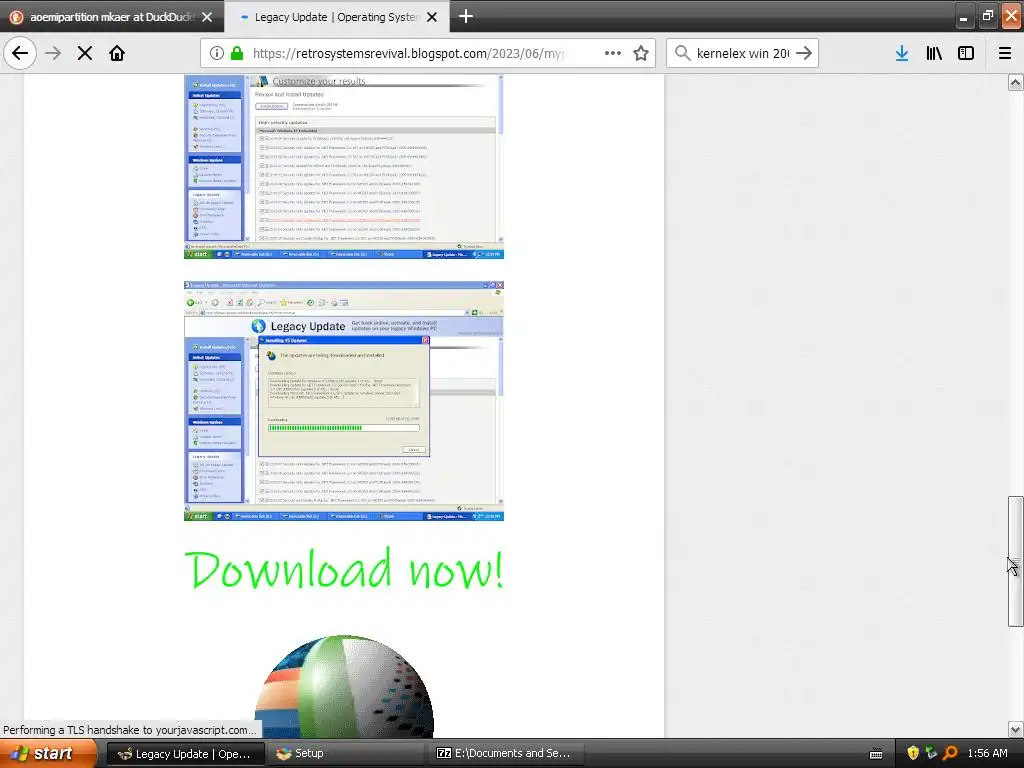Click the TLS handshake status text
Screen dimensions: 1024x768
[x=130, y=730]
